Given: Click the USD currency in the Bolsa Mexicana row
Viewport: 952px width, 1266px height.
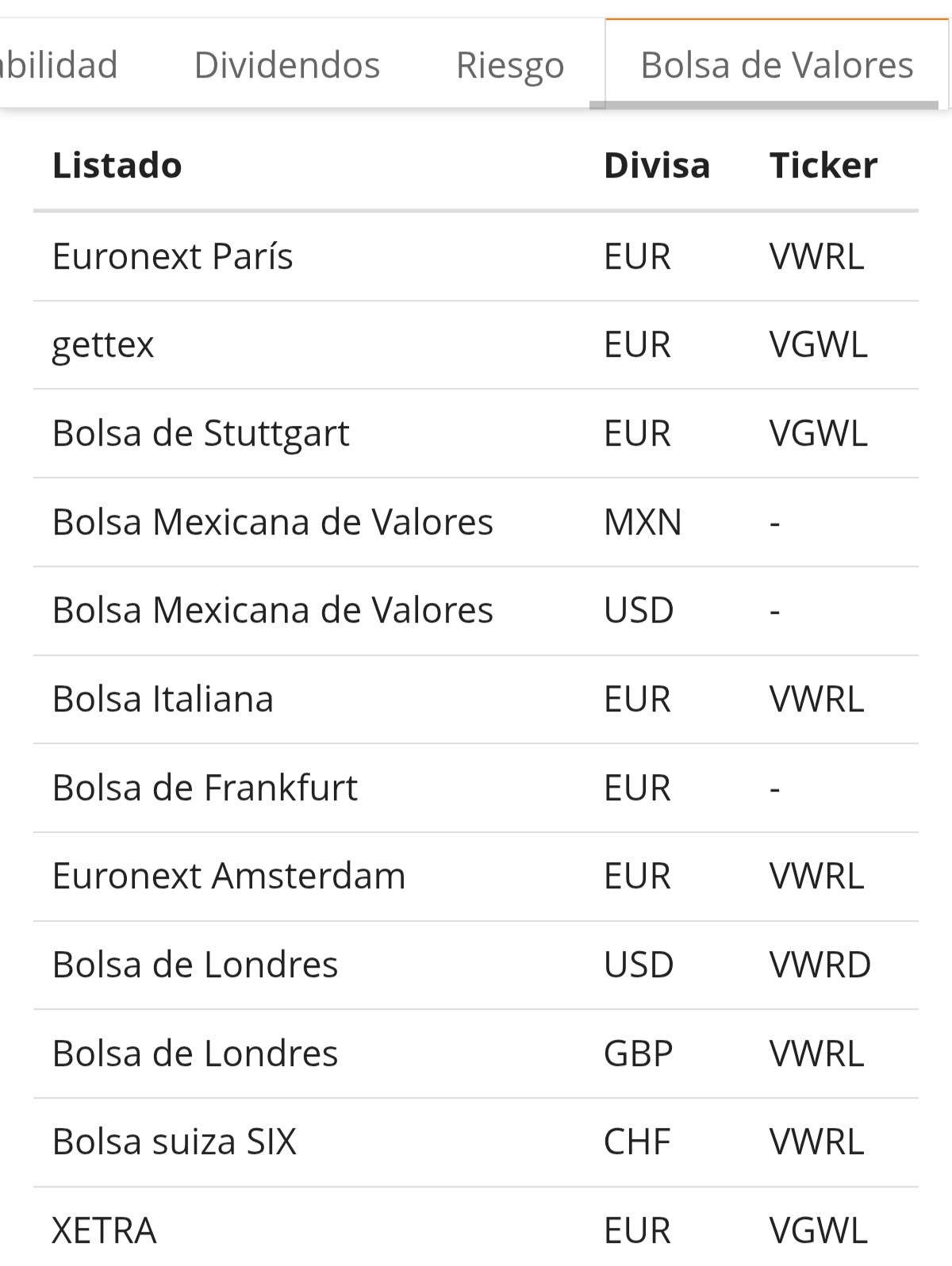Looking at the screenshot, I should click(x=639, y=611).
